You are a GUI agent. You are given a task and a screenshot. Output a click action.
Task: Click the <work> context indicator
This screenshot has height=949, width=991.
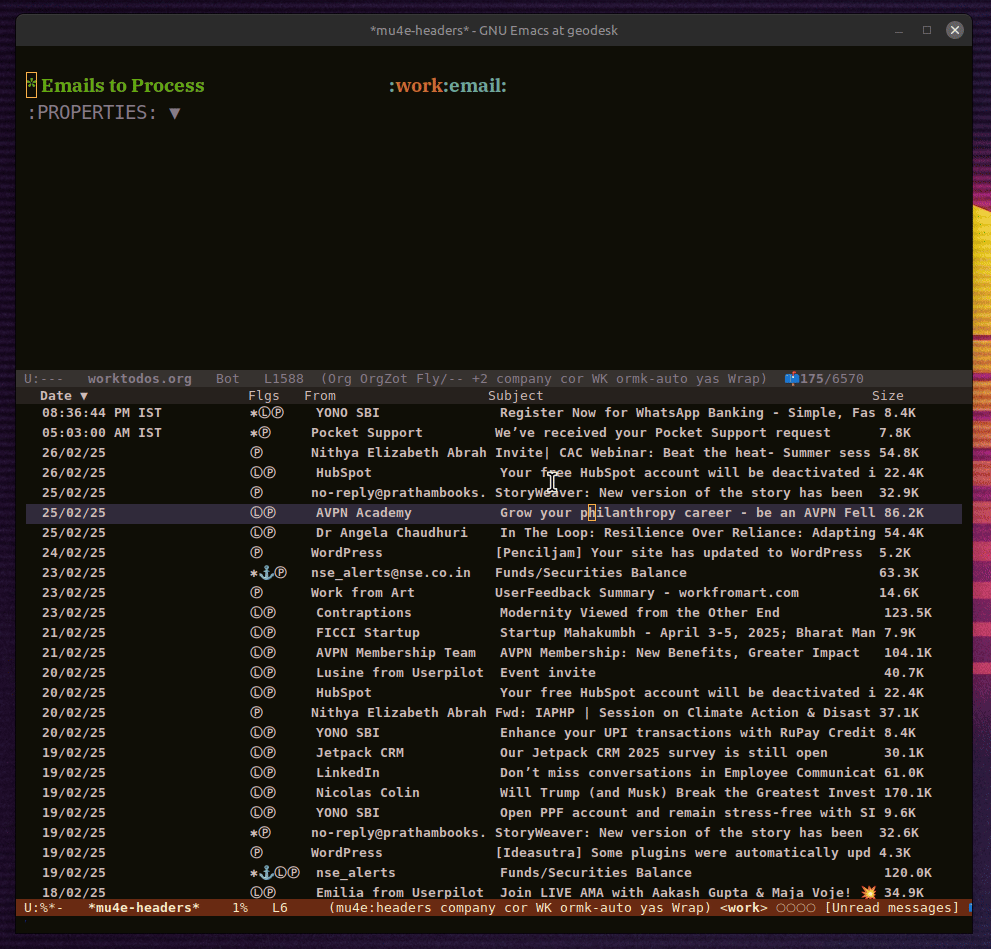[x=743, y=907]
